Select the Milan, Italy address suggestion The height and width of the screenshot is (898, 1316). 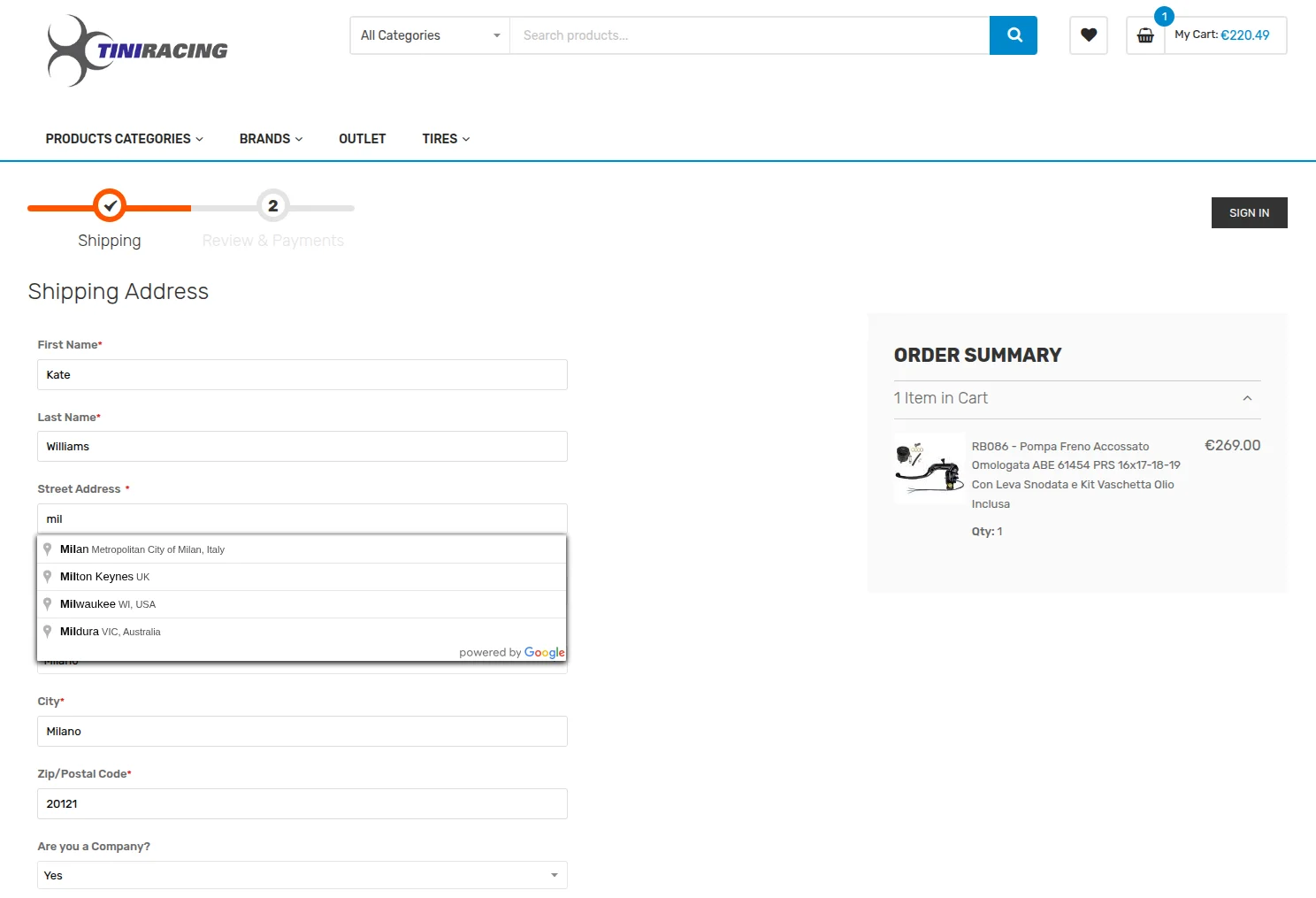(x=302, y=549)
